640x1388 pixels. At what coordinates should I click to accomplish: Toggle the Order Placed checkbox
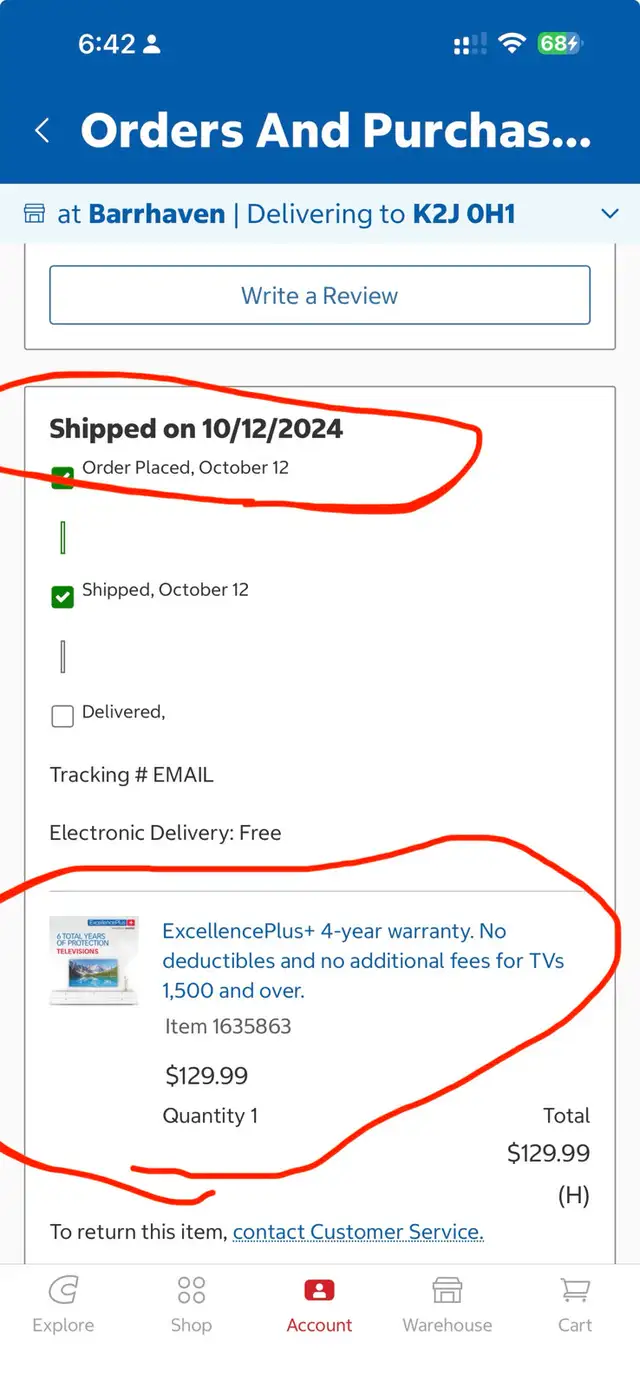coord(62,476)
